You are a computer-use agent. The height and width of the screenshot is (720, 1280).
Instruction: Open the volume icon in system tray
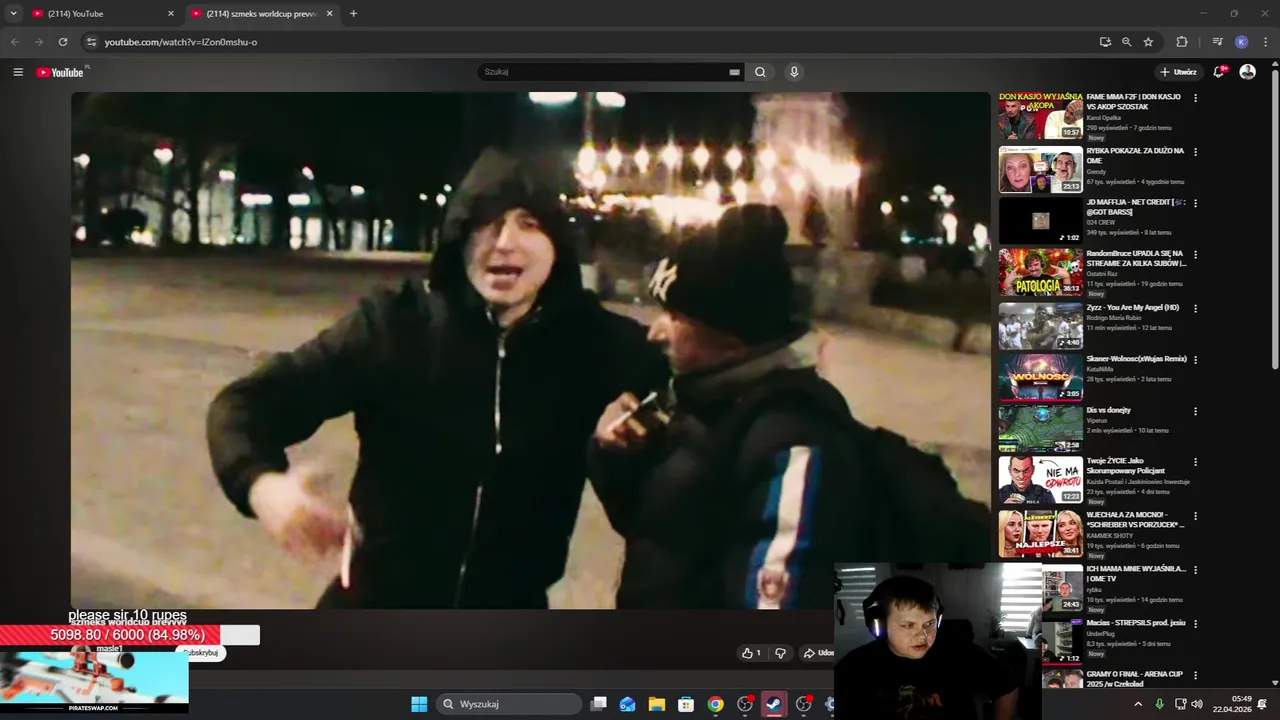coord(1197,704)
